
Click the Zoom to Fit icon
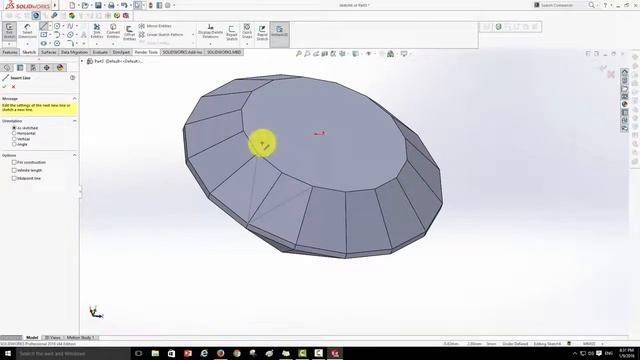click(x=298, y=53)
